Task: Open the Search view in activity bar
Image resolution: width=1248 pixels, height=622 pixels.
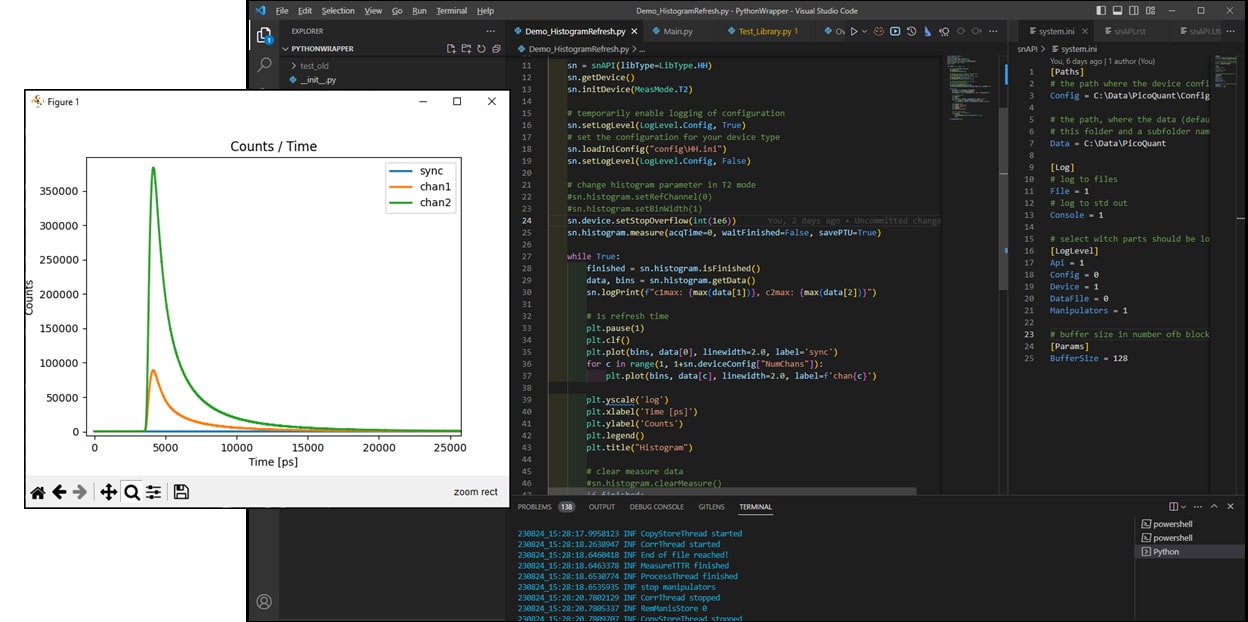Action: pyautogui.click(x=264, y=64)
